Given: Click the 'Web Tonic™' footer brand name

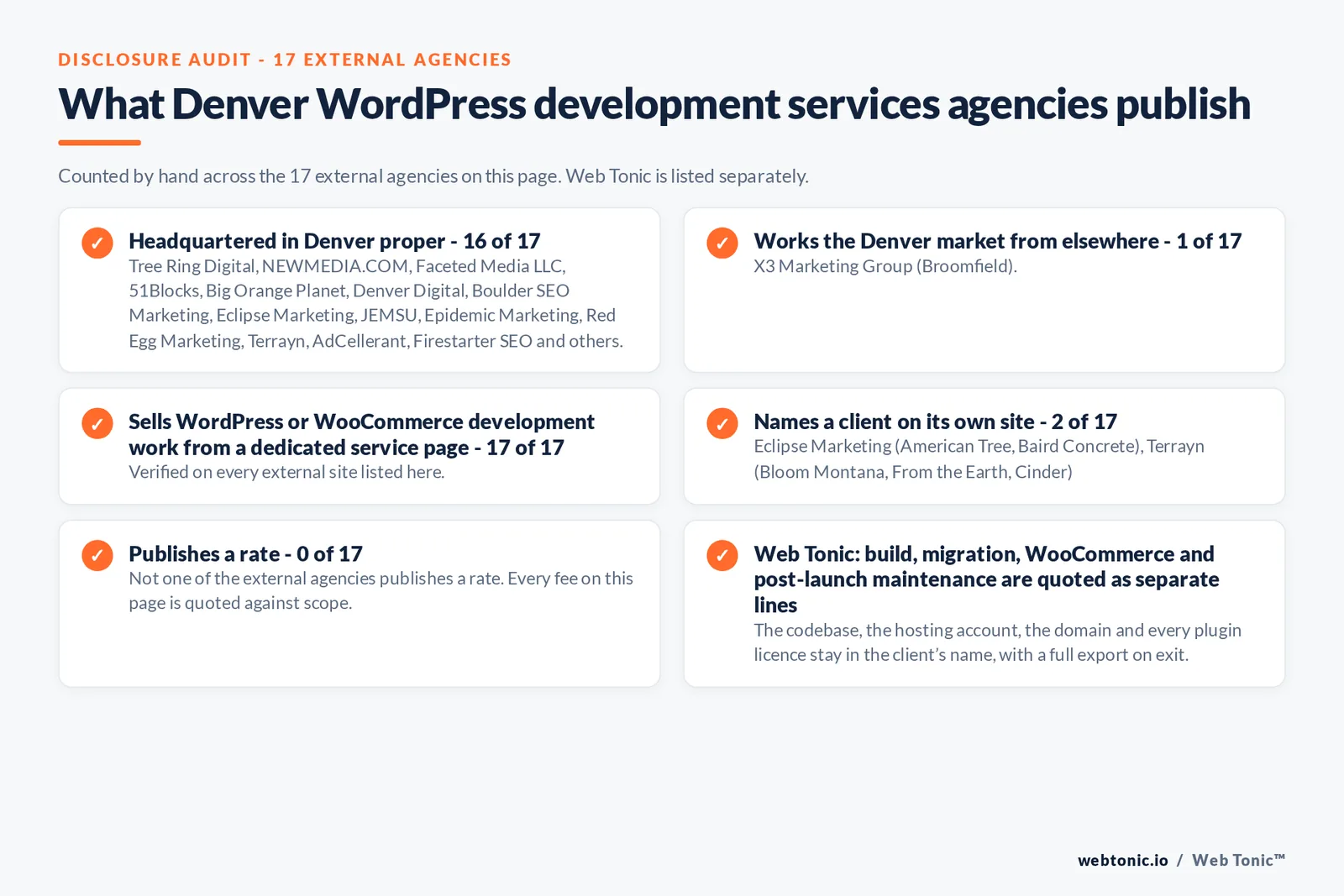Looking at the screenshot, I should (x=1238, y=860).
